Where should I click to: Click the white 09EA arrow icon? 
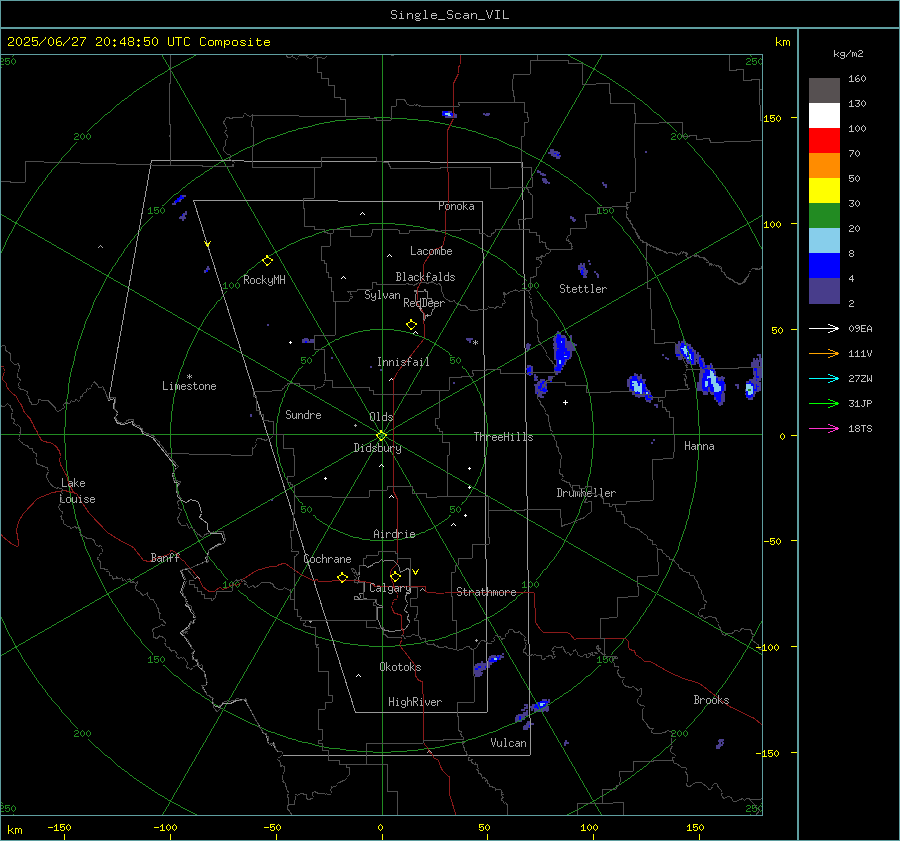(x=824, y=328)
